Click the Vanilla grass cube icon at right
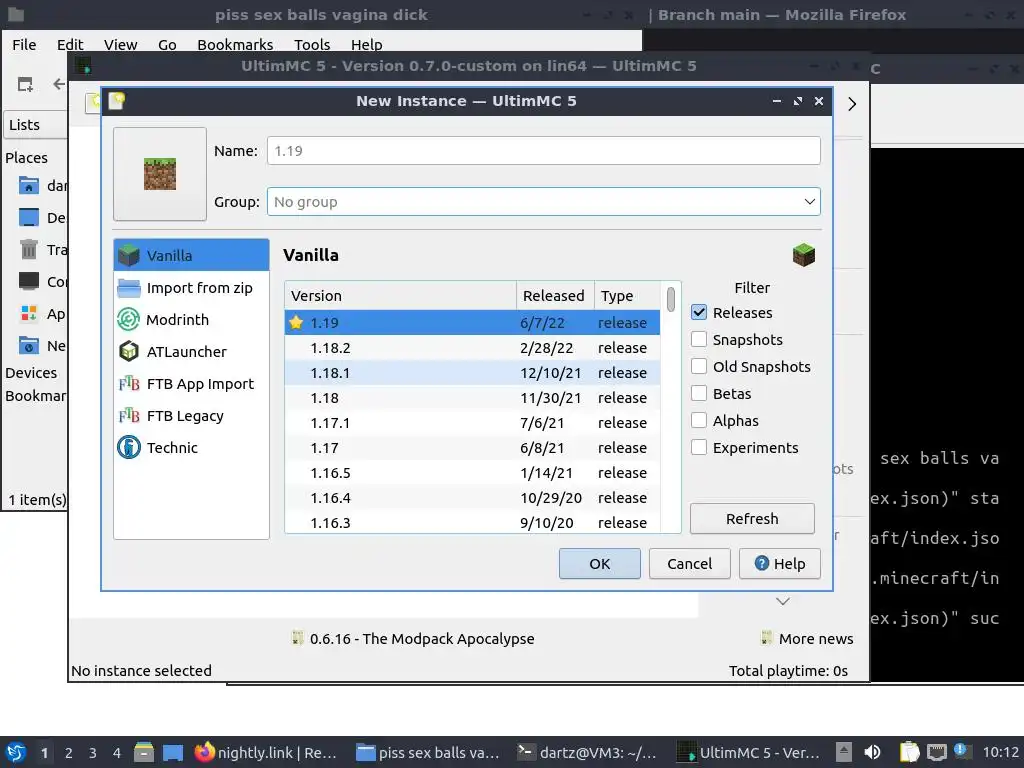 tap(804, 255)
